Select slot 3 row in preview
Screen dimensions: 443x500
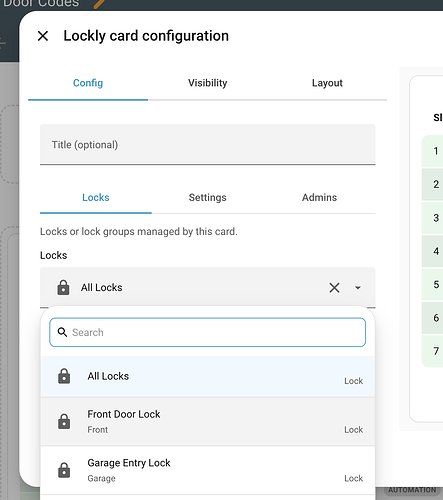pyautogui.click(x=433, y=218)
